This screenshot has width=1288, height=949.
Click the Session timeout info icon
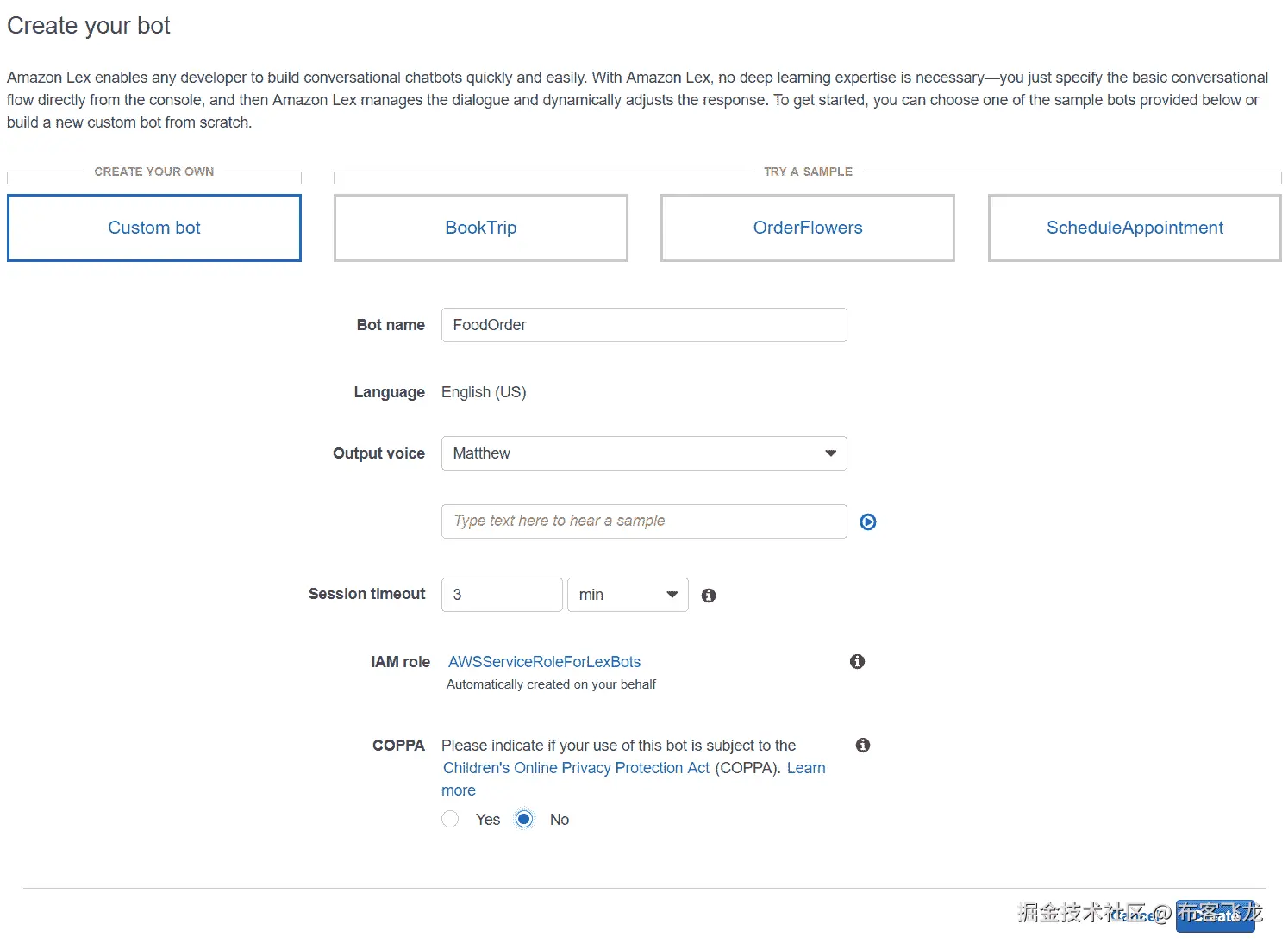(x=709, y=596)
